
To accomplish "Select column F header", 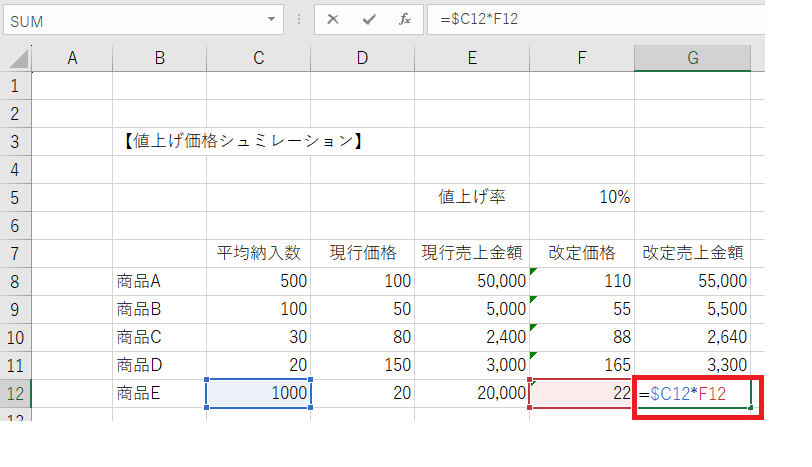I will [x=582, y=58].
